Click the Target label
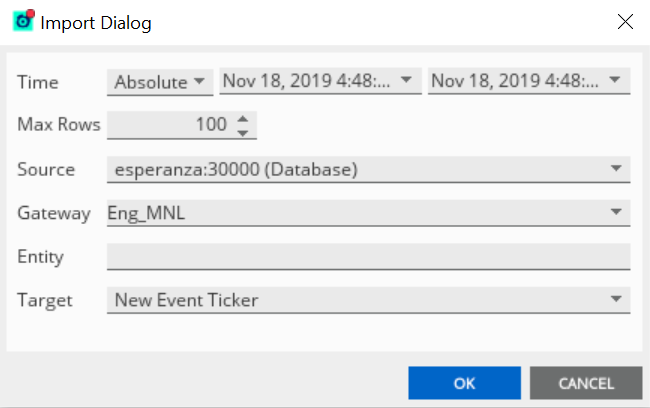650x408 pixels. click(44, 300)
